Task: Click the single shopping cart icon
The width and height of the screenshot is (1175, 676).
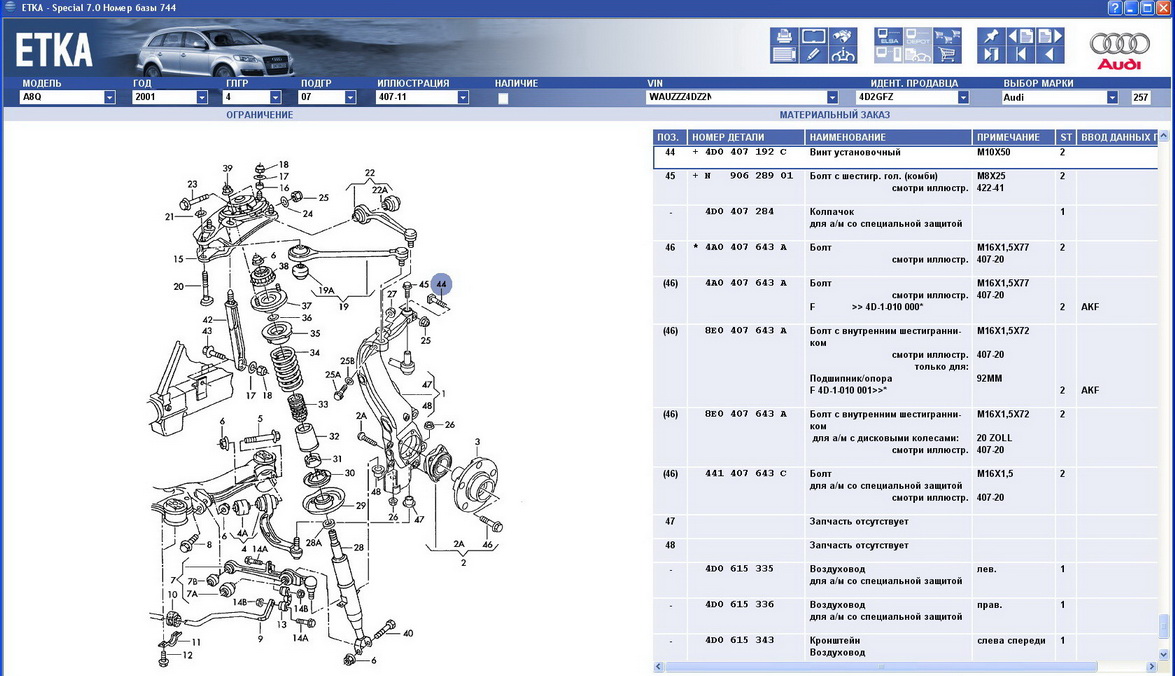Action: (947, 55)
